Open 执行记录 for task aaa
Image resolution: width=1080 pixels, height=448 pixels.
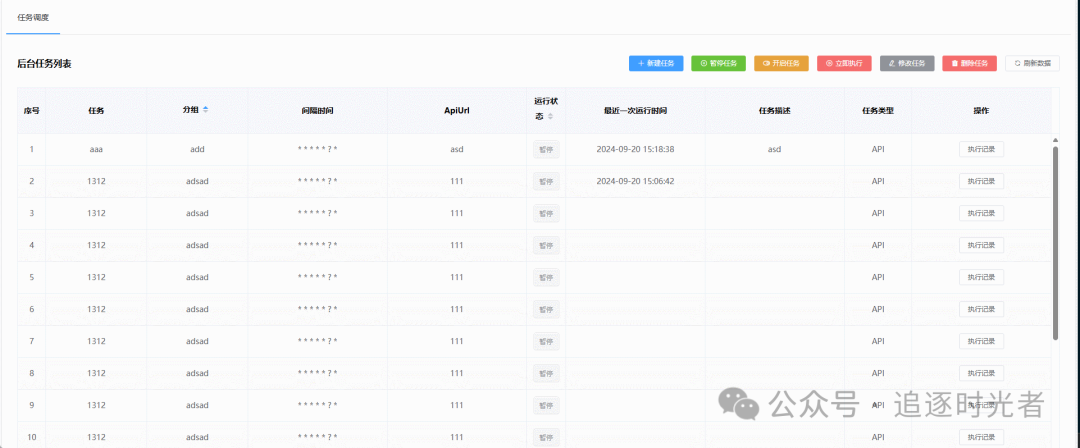(981, 149)
